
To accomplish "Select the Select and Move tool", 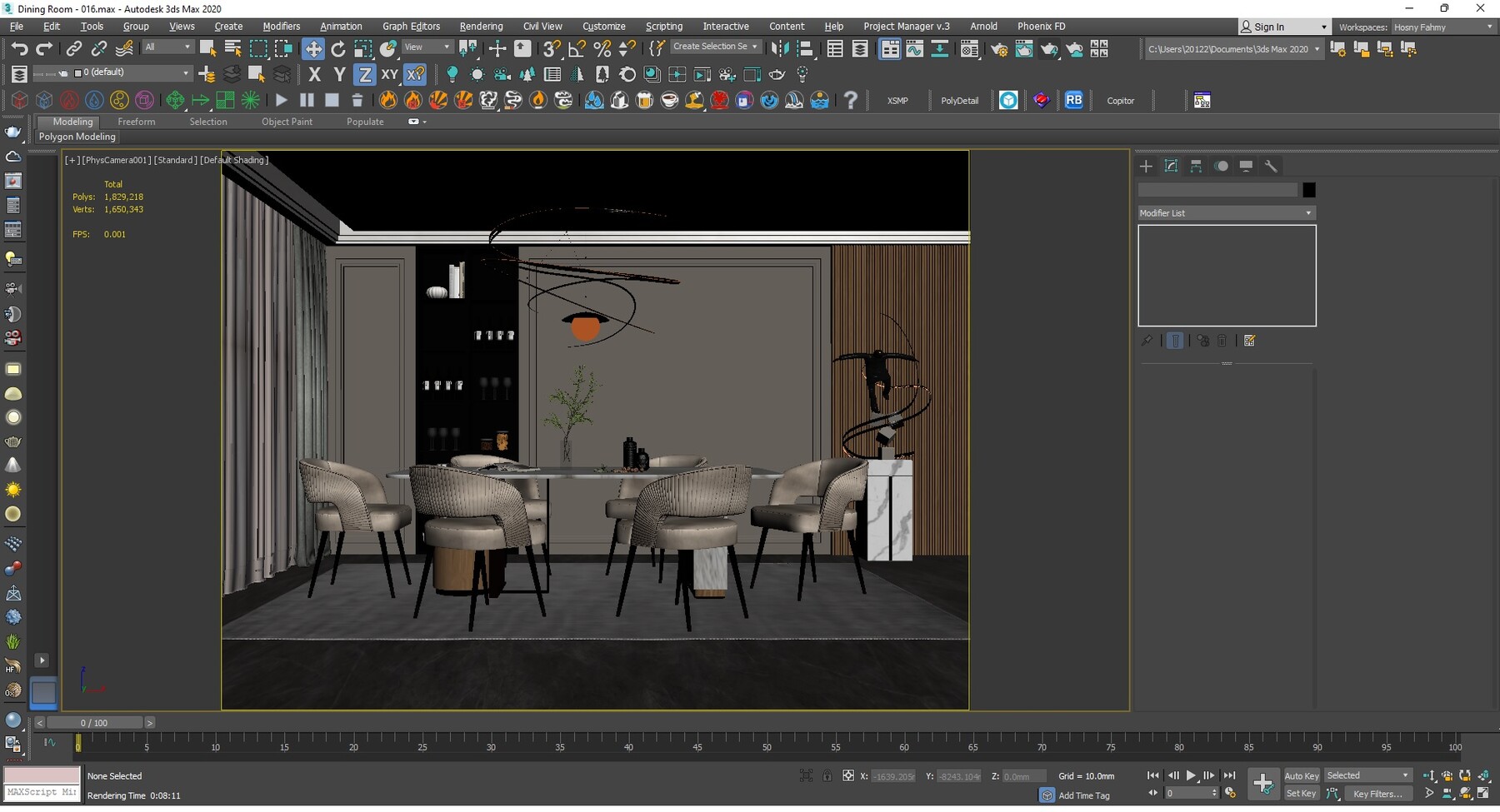I will pyautogui.click(x=314, y=48).
